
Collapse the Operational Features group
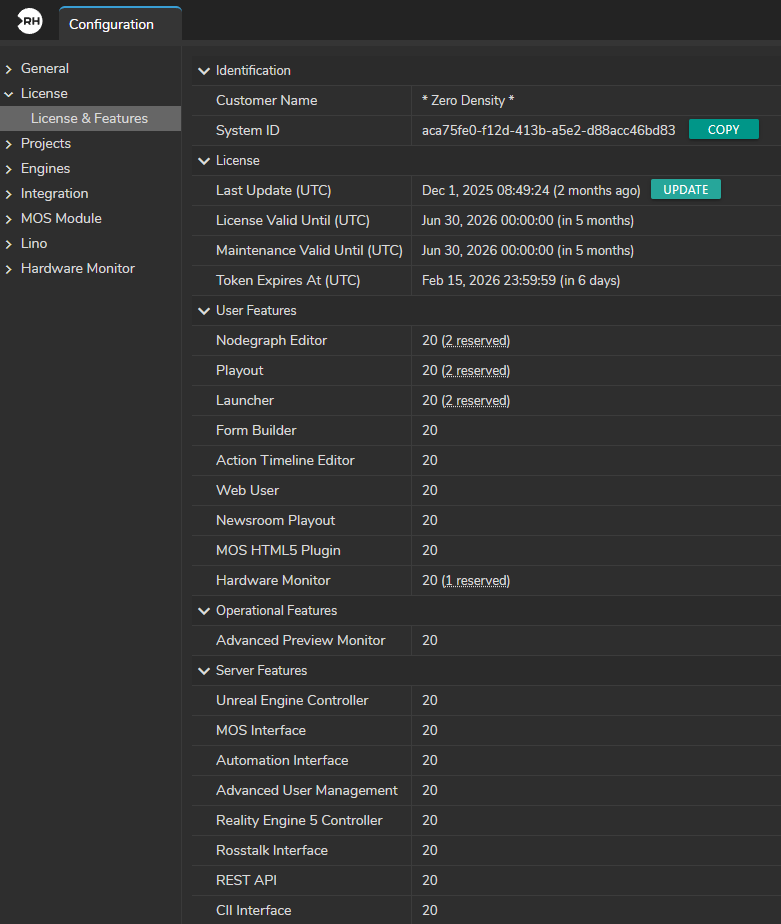204,611
